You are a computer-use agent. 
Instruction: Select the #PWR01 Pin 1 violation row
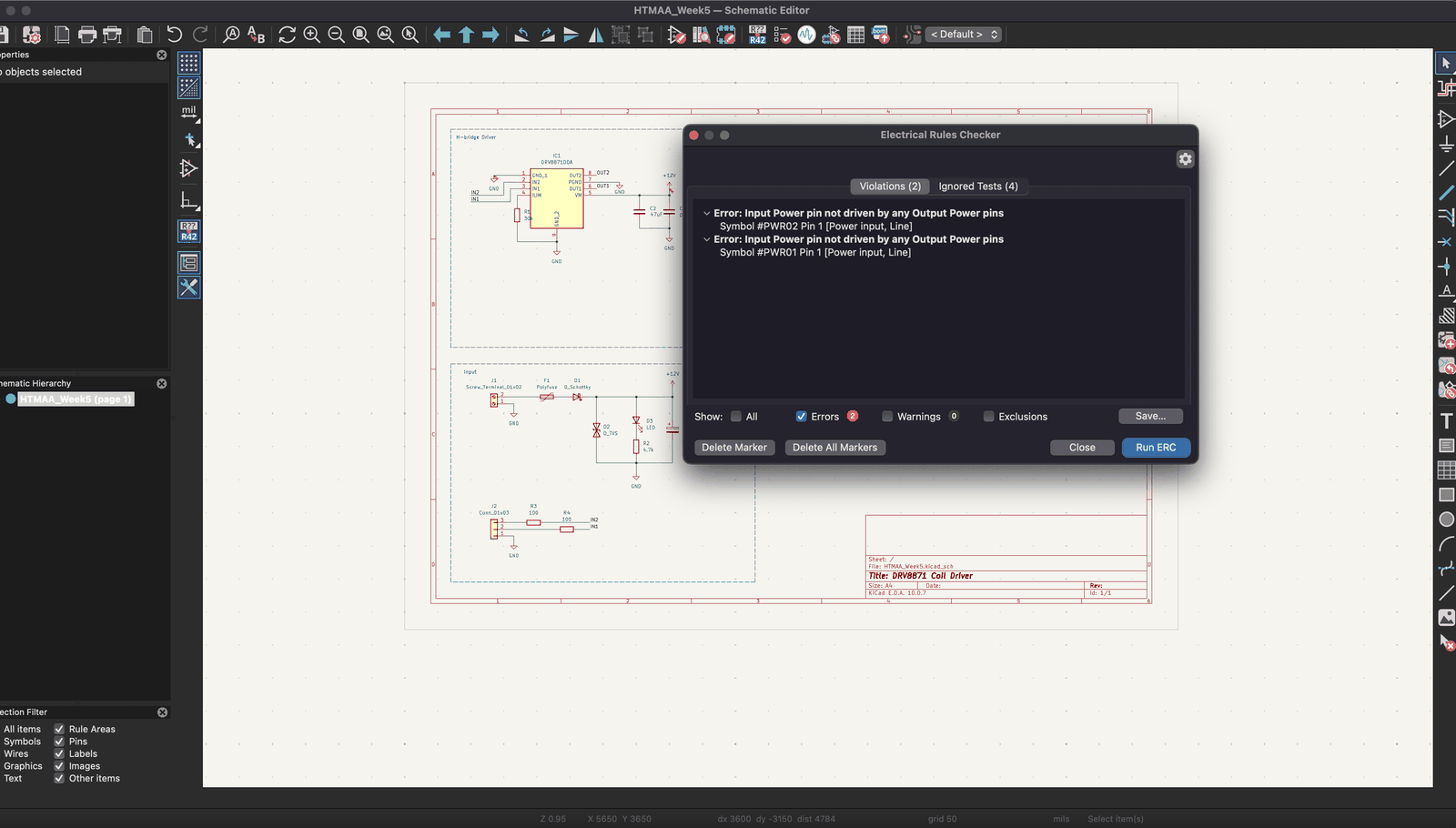click(814, 253)
